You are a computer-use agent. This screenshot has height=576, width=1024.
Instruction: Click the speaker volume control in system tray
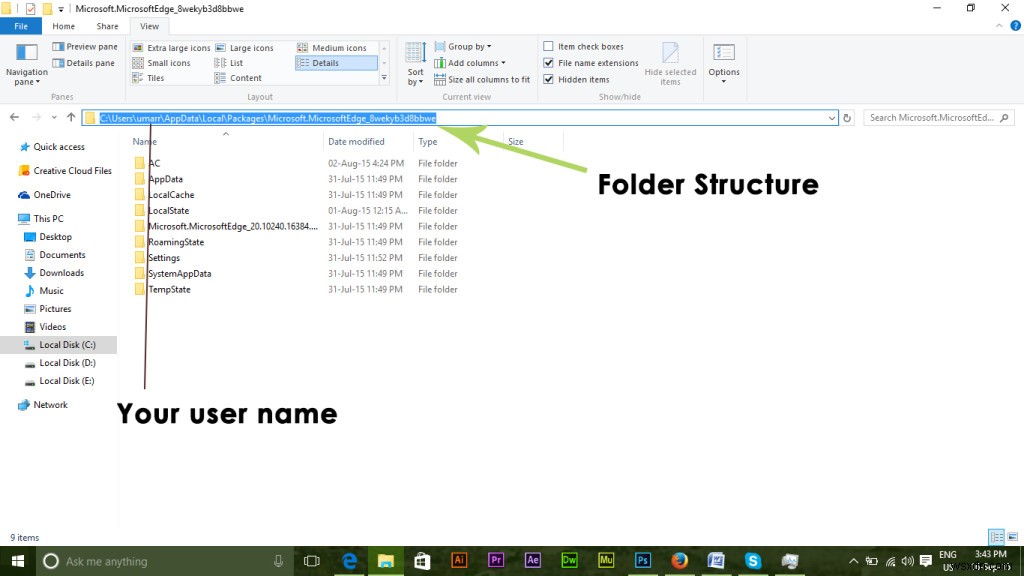pos(907,560)
